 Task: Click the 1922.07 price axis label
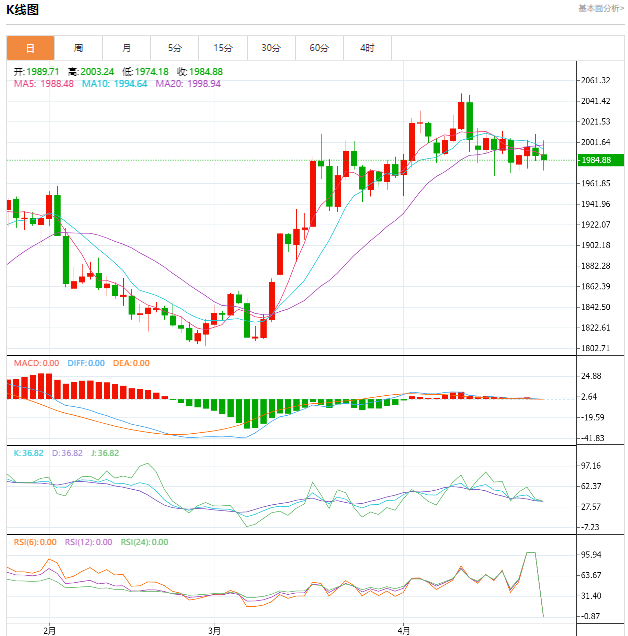[596, 225]
